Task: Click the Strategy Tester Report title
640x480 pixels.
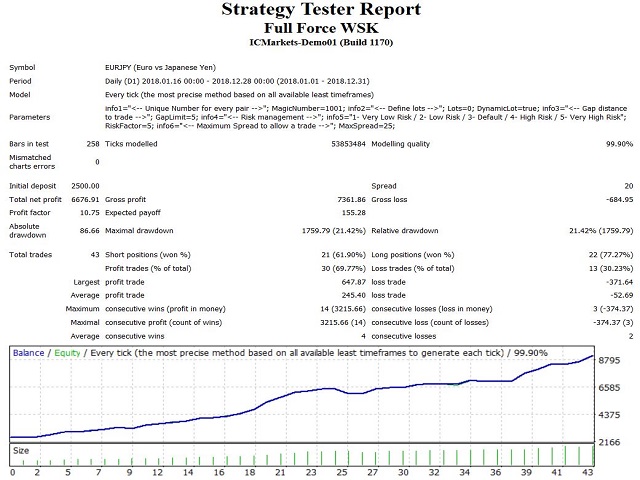Action: point(320,12)
